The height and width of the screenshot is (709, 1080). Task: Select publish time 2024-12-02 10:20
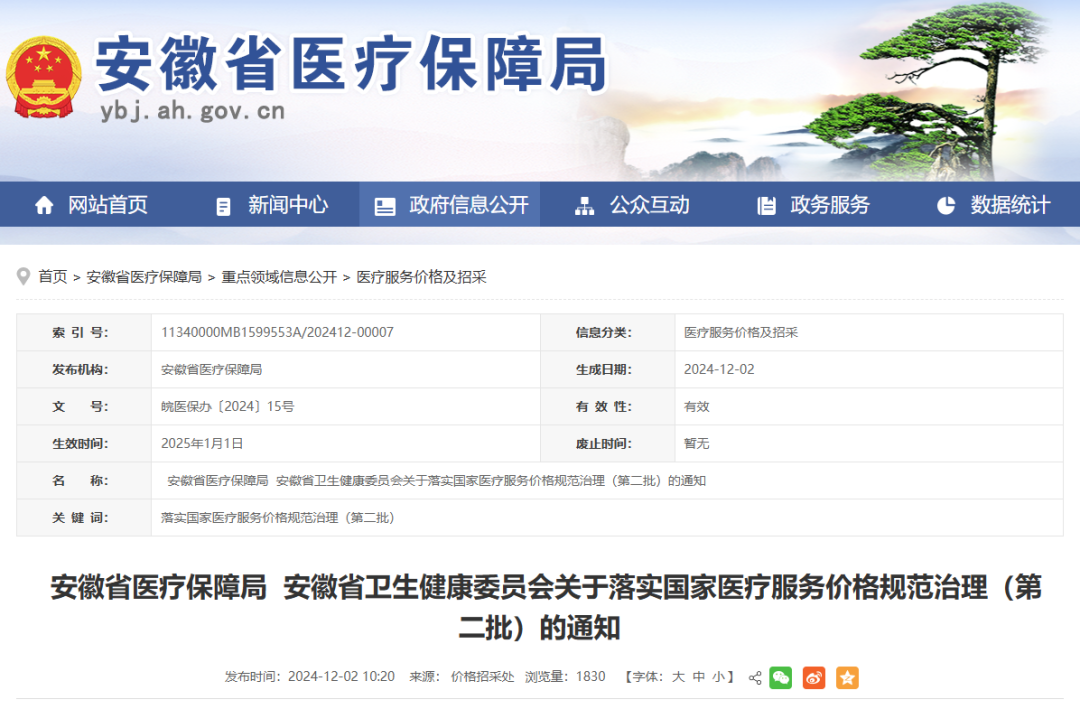tap(341, 677)
